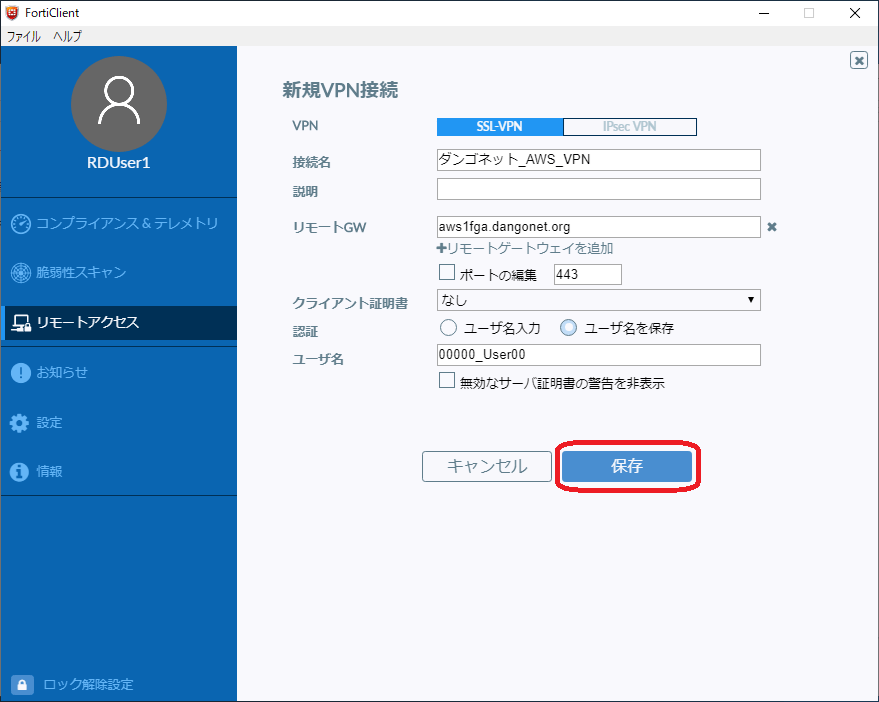Viewport: 879px width, 702px height.
Task: Open 設定 via the gear icon
Action: point(20,423)
